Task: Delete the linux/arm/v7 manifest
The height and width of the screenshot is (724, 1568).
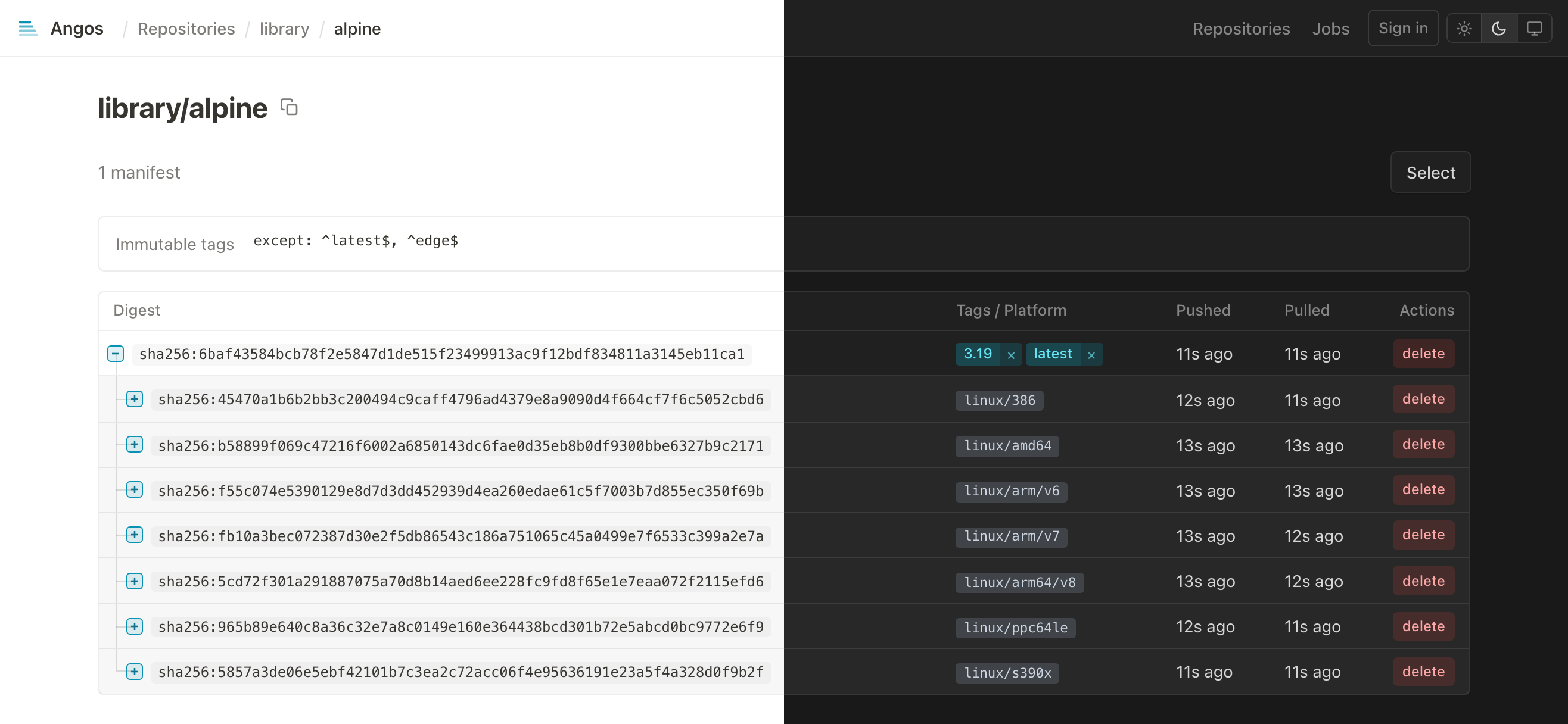Action: click(1423, 535)
